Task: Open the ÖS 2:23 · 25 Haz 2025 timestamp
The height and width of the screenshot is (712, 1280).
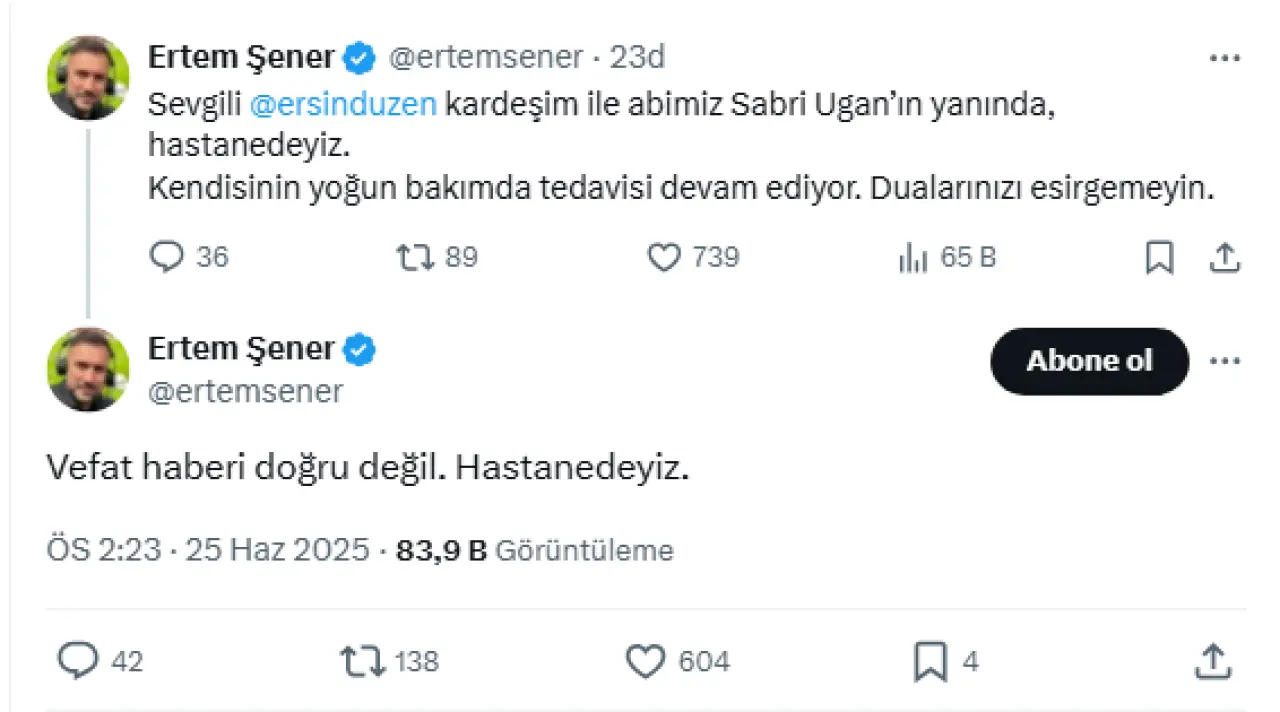Action: point(208,550)
